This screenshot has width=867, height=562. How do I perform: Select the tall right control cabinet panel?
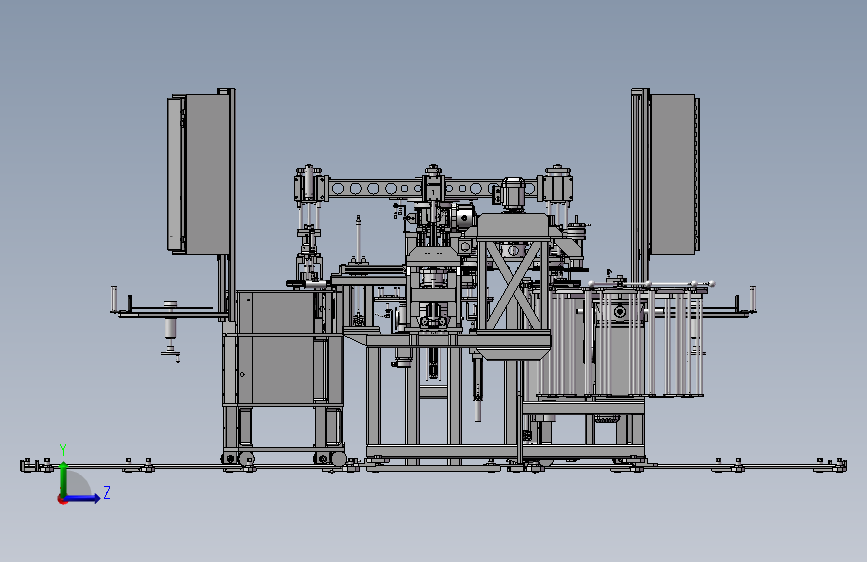(673, 174)
